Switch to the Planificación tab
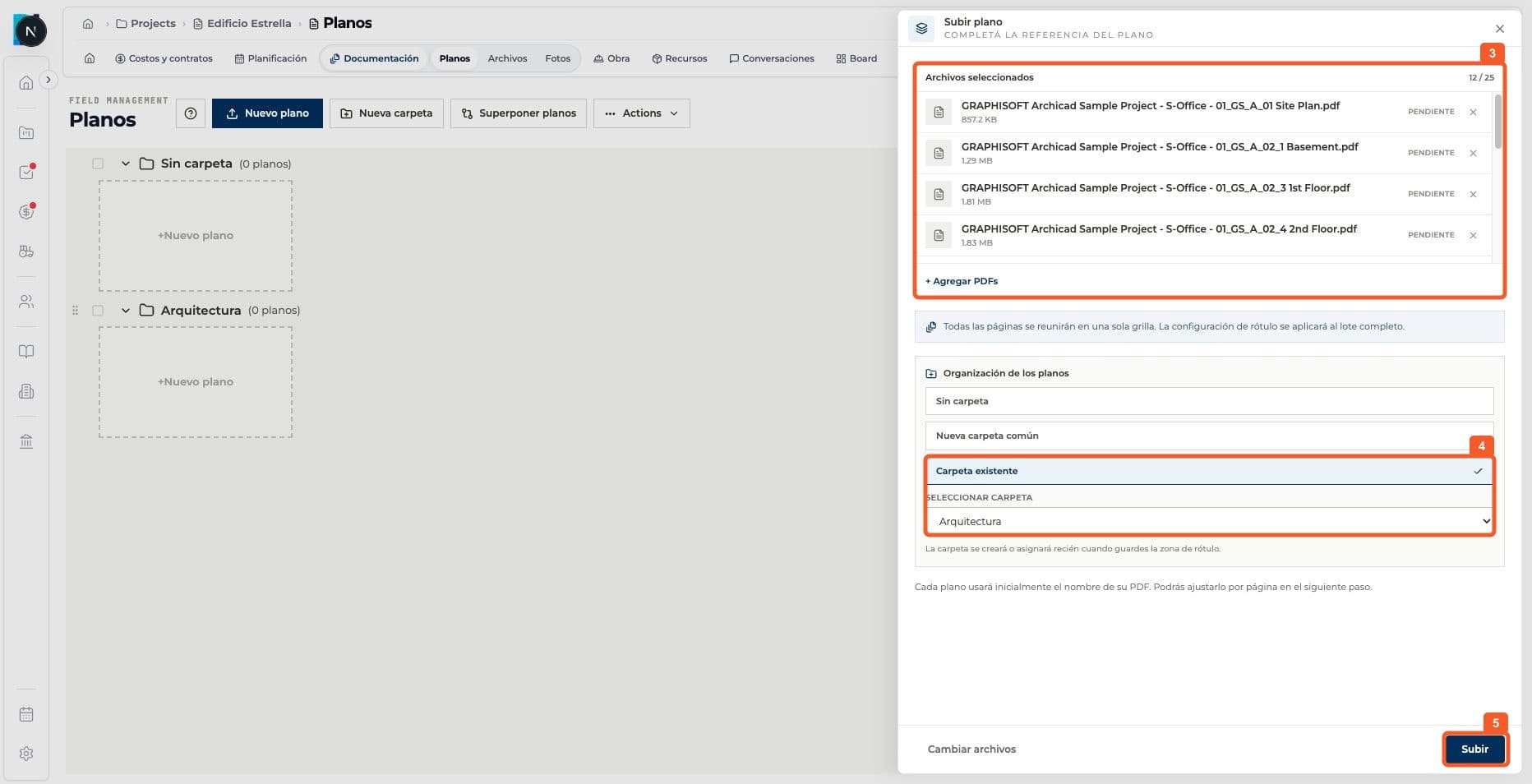 pyautogui.click(x=270, y=58)
